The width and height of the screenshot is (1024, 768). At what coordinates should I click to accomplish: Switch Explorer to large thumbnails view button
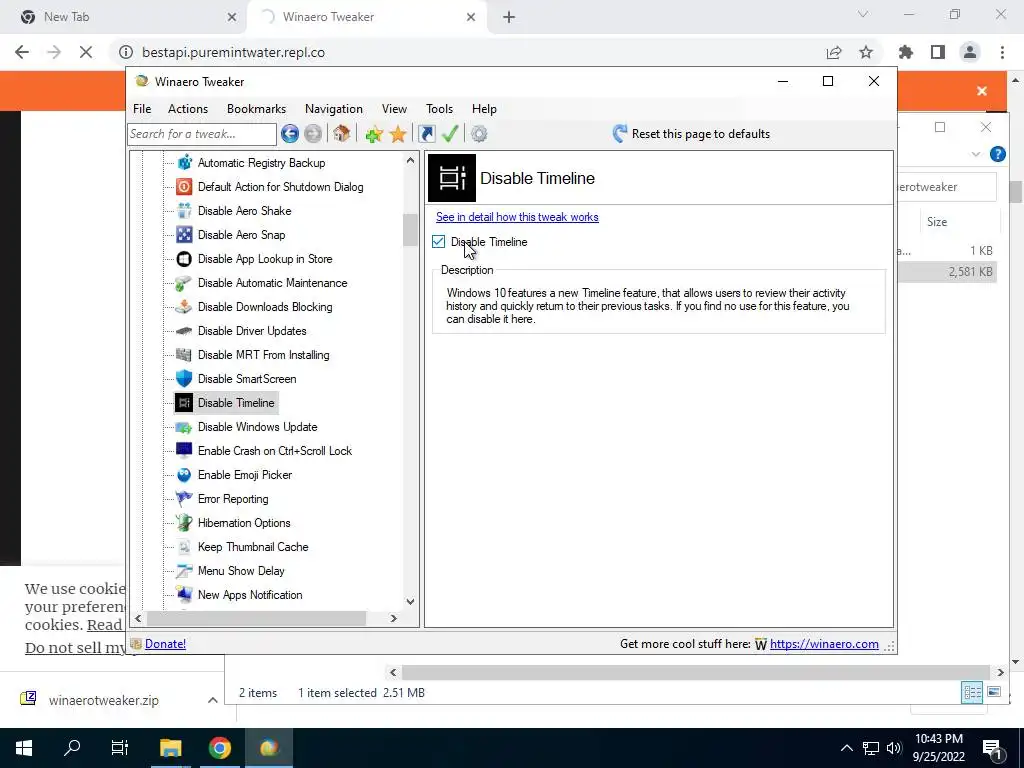[993, 692]
